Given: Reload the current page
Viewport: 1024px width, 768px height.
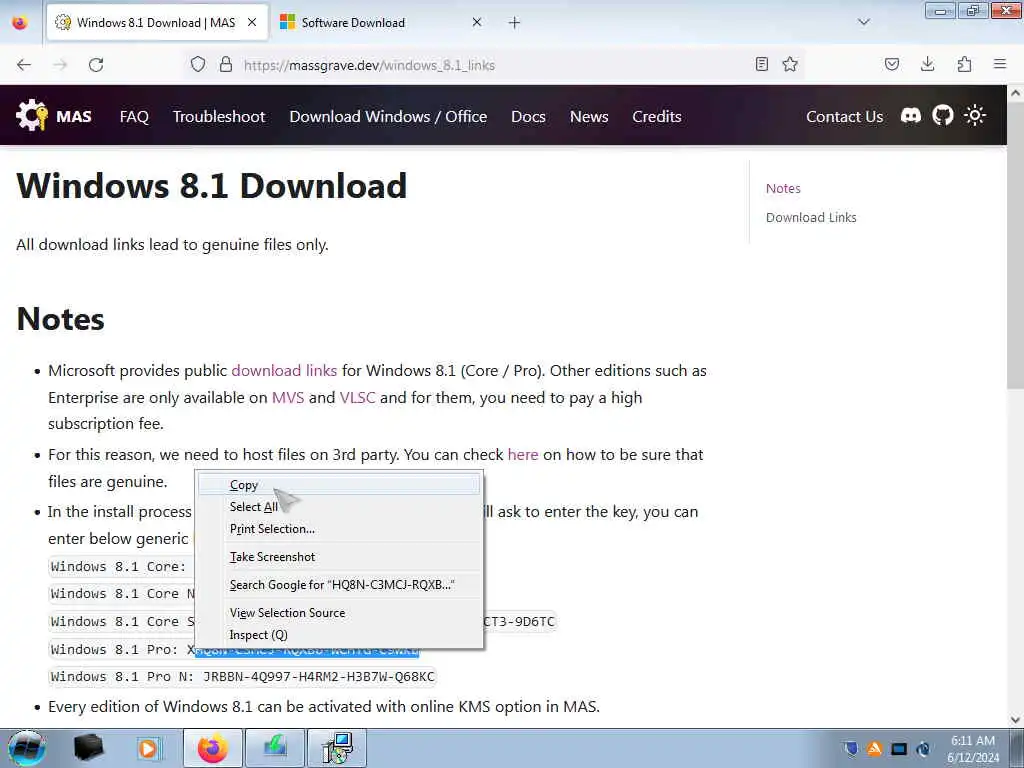Looking at the screenshot, I should pyautogui.click(x=96, y=65).
